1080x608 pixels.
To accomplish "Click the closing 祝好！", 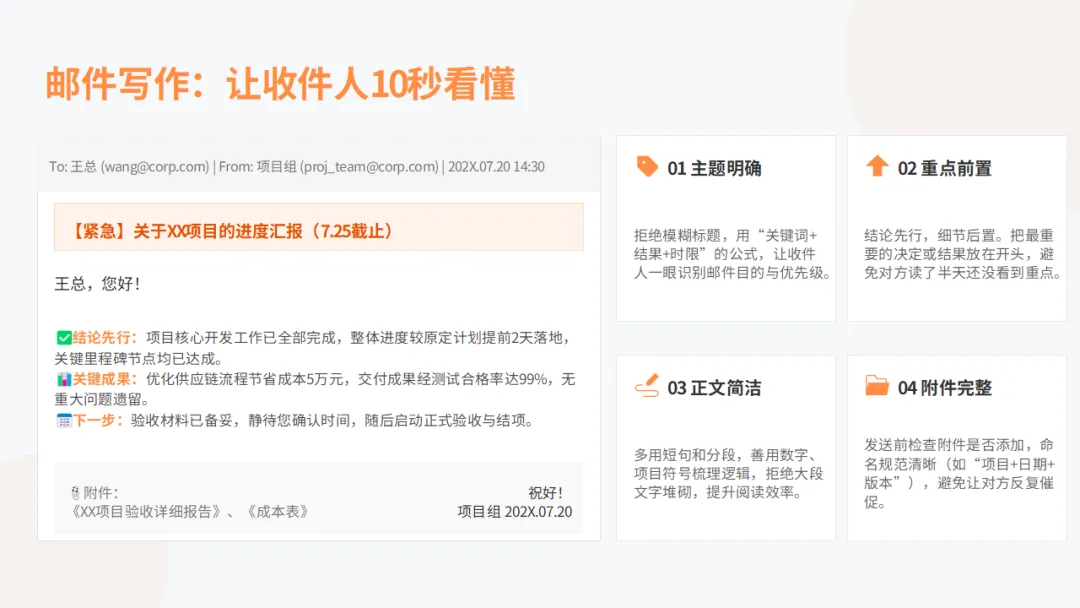I will 547,493.
